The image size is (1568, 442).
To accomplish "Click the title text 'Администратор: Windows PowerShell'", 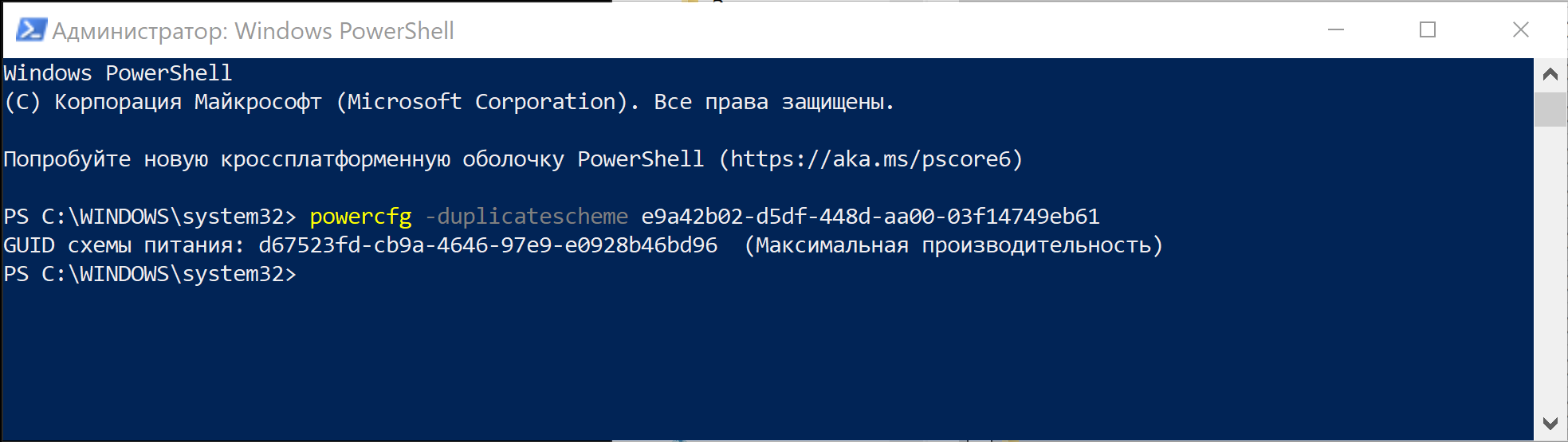I will point(253,31).
